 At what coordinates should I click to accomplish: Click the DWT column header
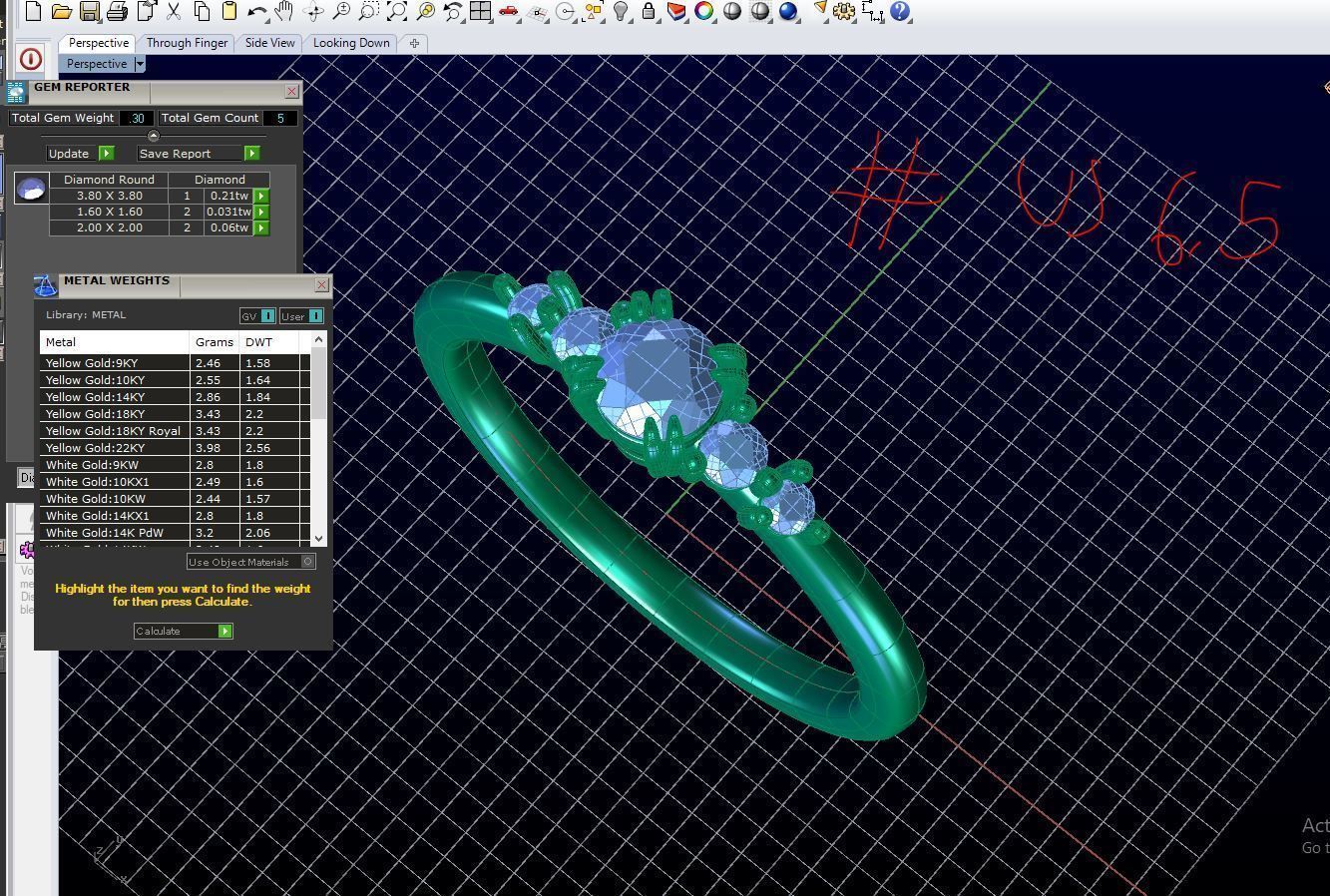click(269, 342)
